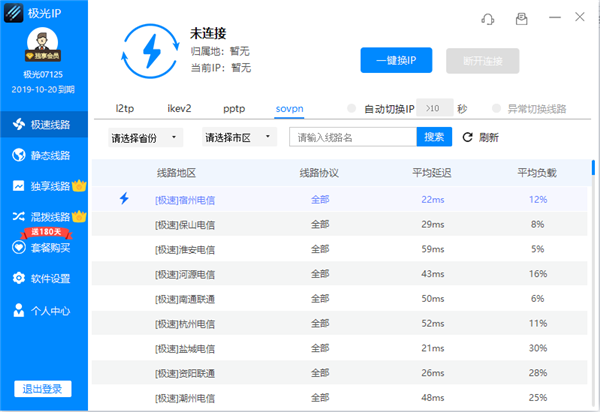Click the 刷新 refresh icon
The image size is (600, 412).
click(466, 137)
